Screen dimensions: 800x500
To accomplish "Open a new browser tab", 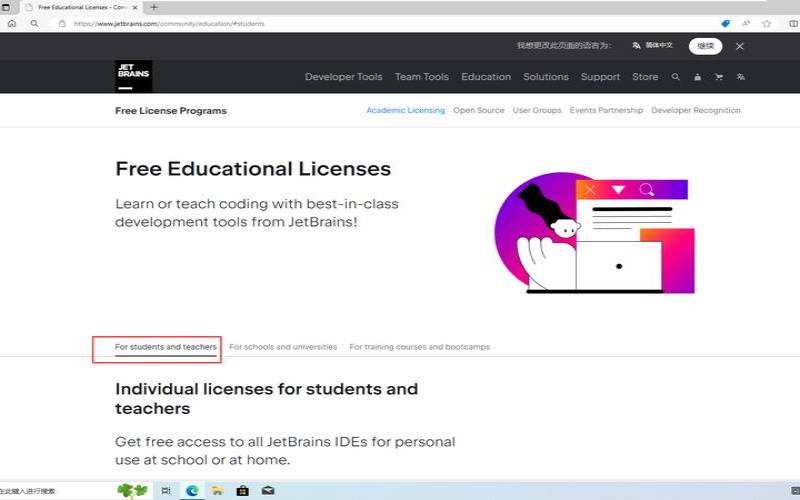I will (x=154, y=8).
